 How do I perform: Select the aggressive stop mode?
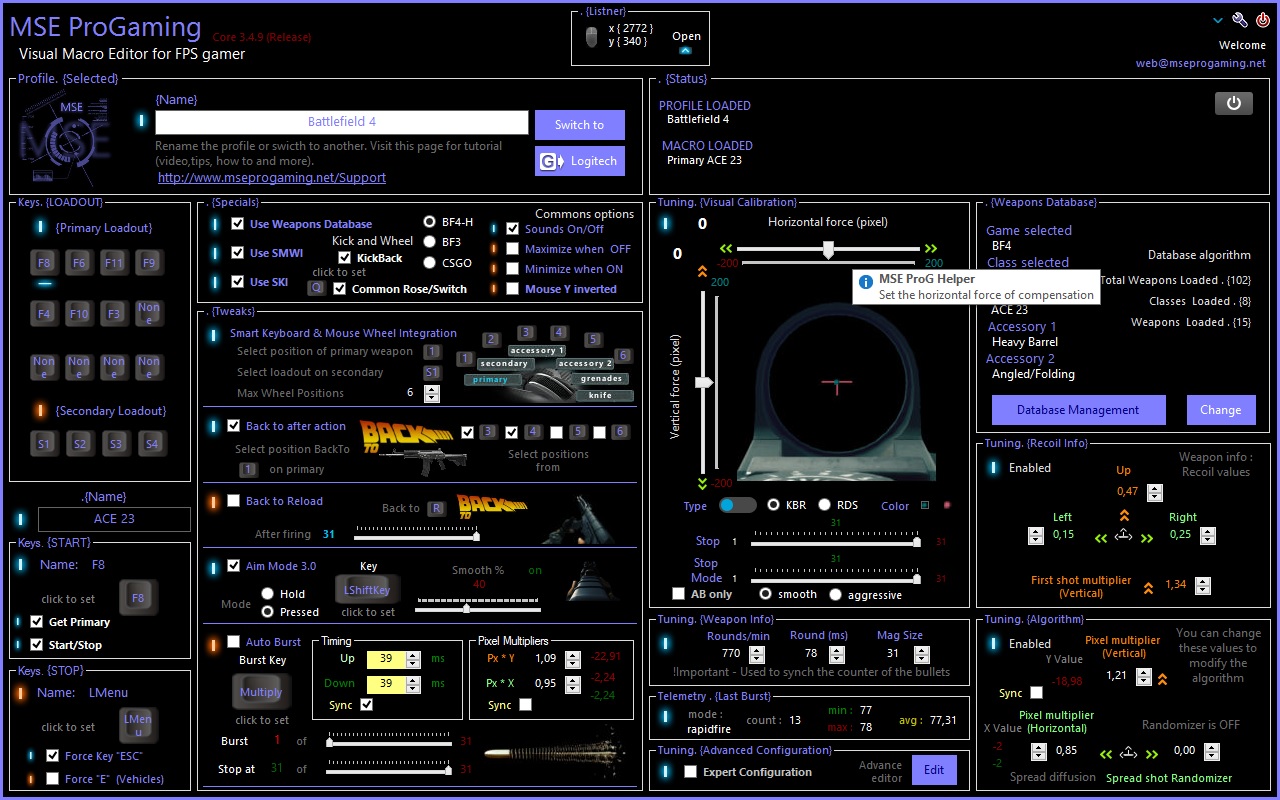coord(836,594)
